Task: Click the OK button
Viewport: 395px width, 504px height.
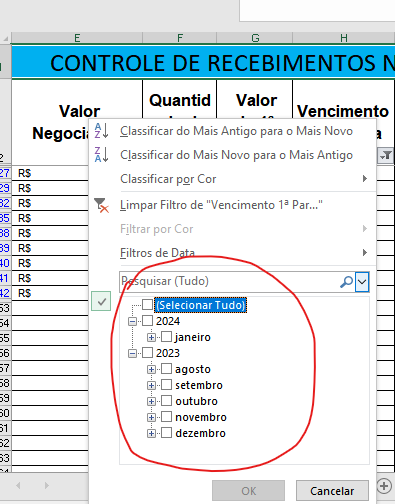Action: 248,491
